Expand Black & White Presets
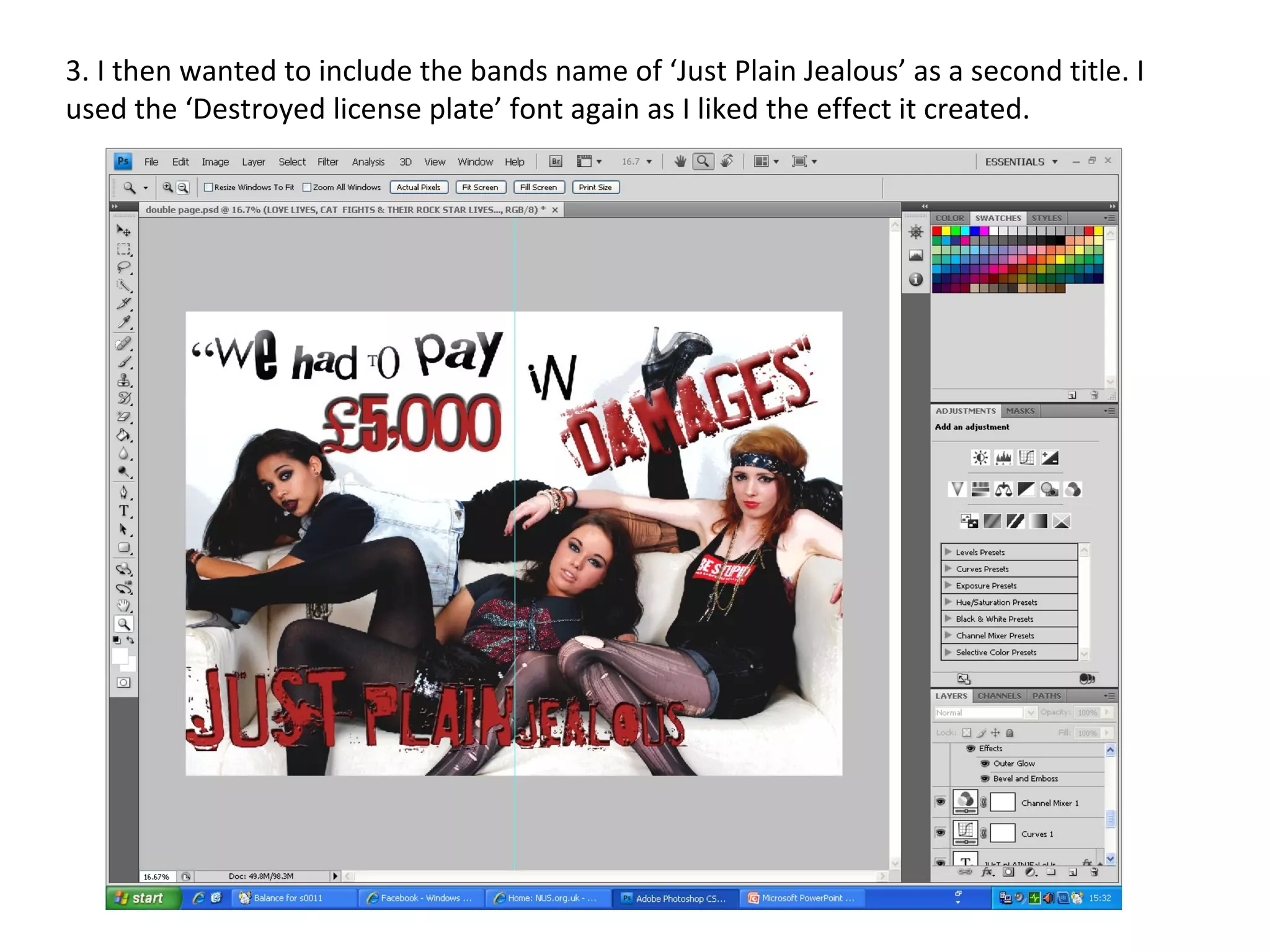This screenshot has height=952, width=1270. pyautogui.click(x=948, y=619)
